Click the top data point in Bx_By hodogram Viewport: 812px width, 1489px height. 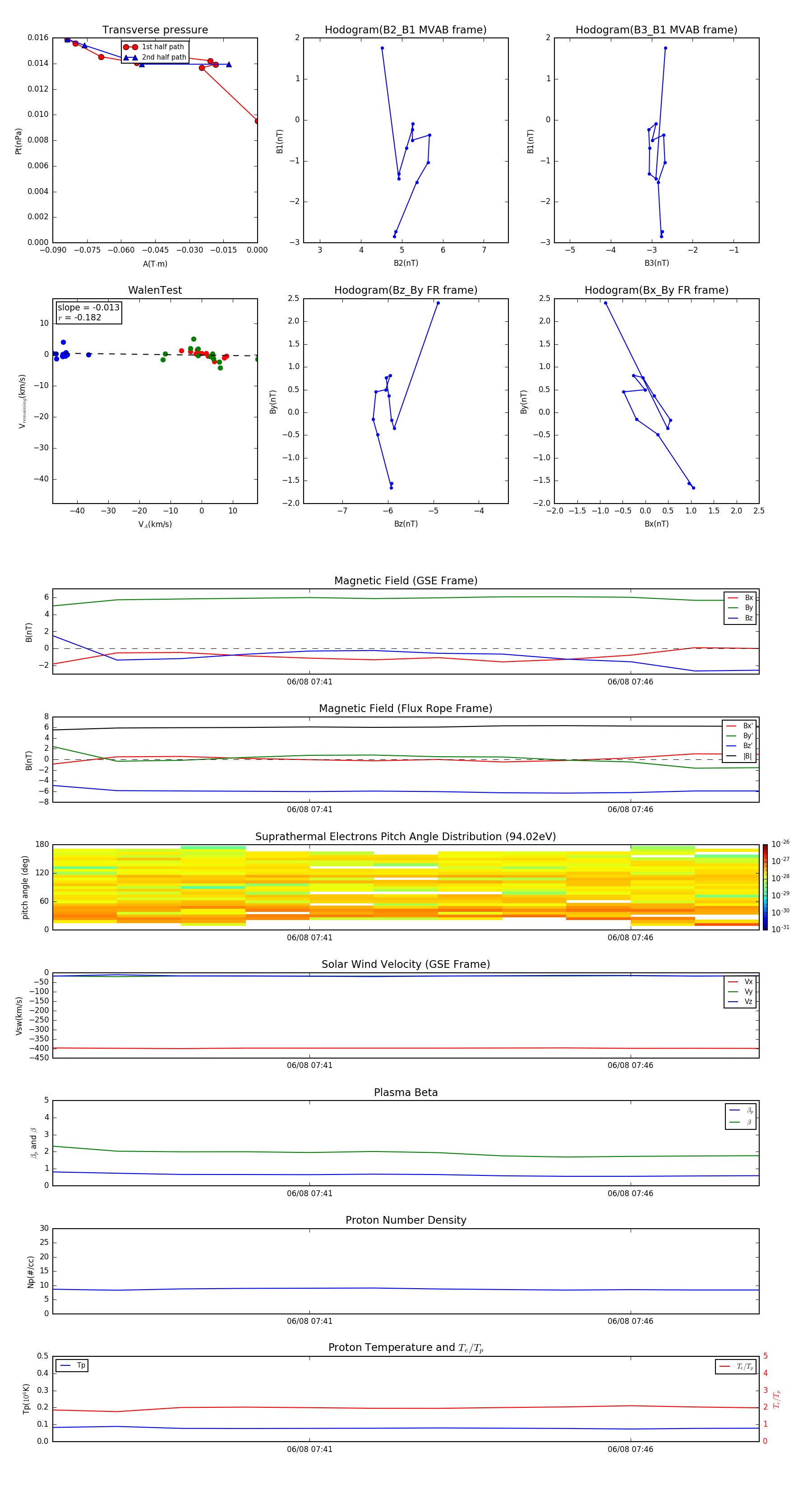click(x=606, y=303)
